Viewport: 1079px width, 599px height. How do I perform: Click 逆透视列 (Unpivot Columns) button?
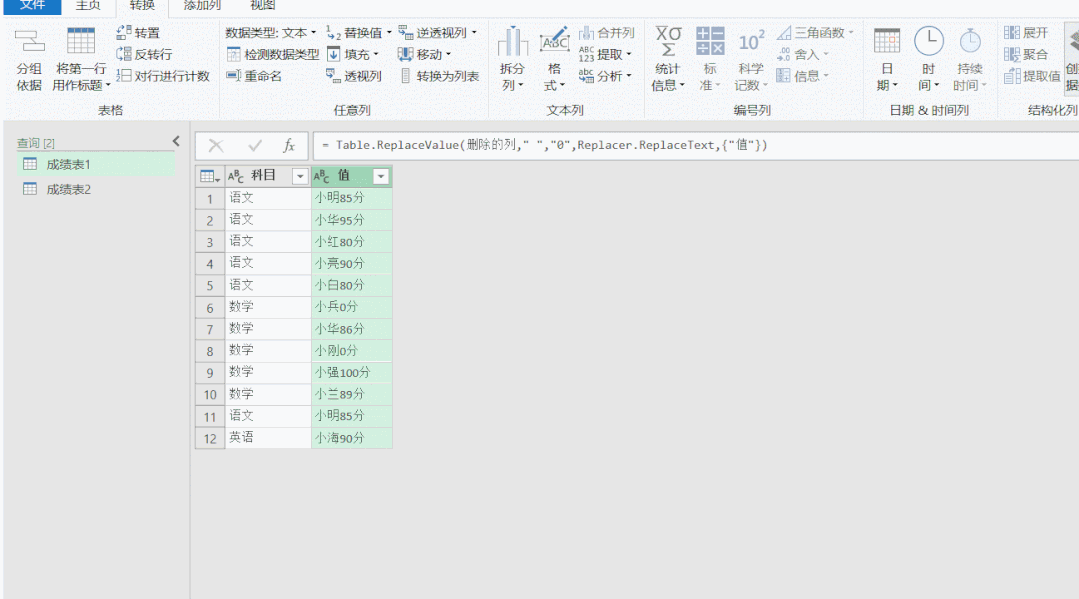click(438, 32)
